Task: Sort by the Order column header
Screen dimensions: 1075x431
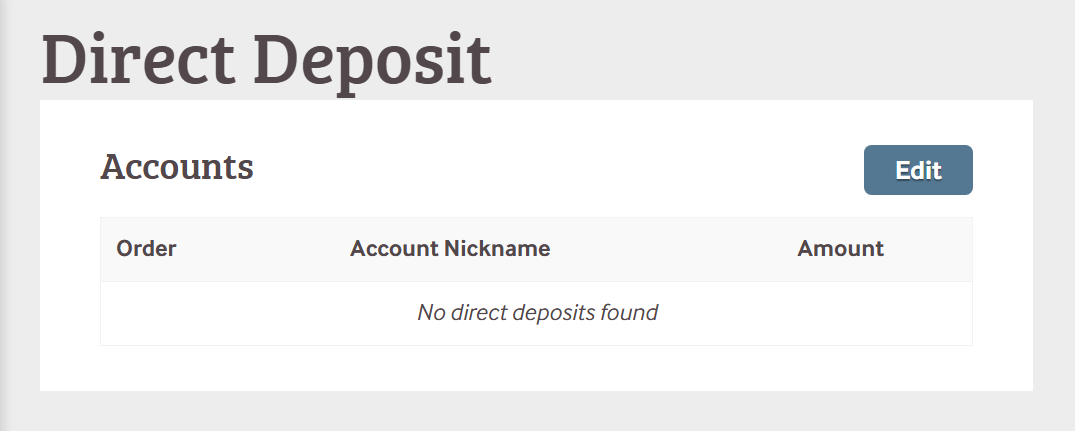Action: [146, 249]
